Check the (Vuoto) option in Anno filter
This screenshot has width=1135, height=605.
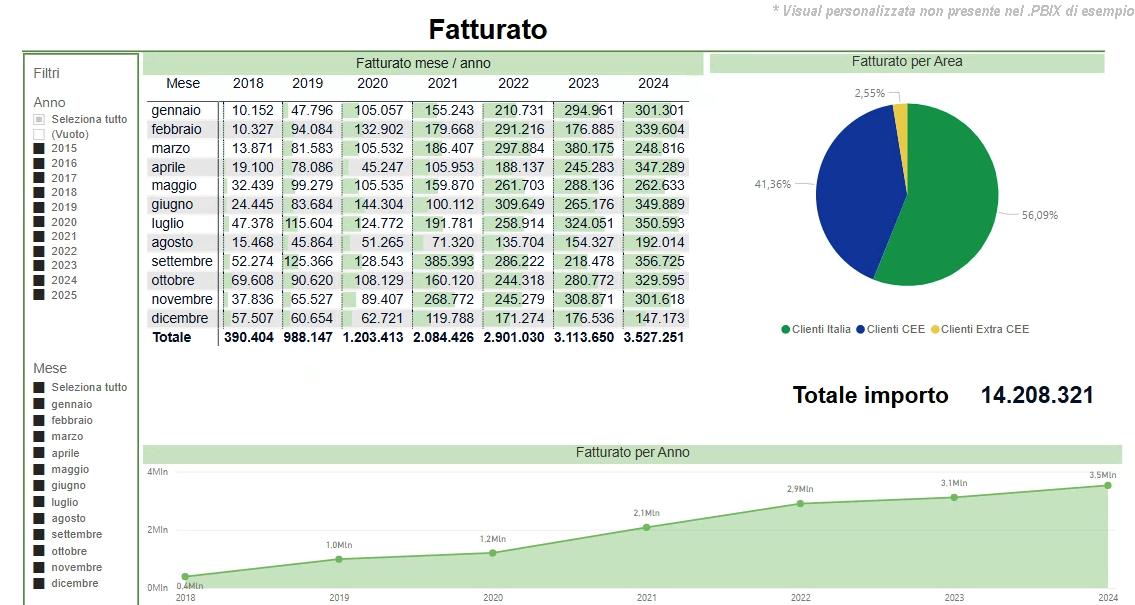coord(39,134)
